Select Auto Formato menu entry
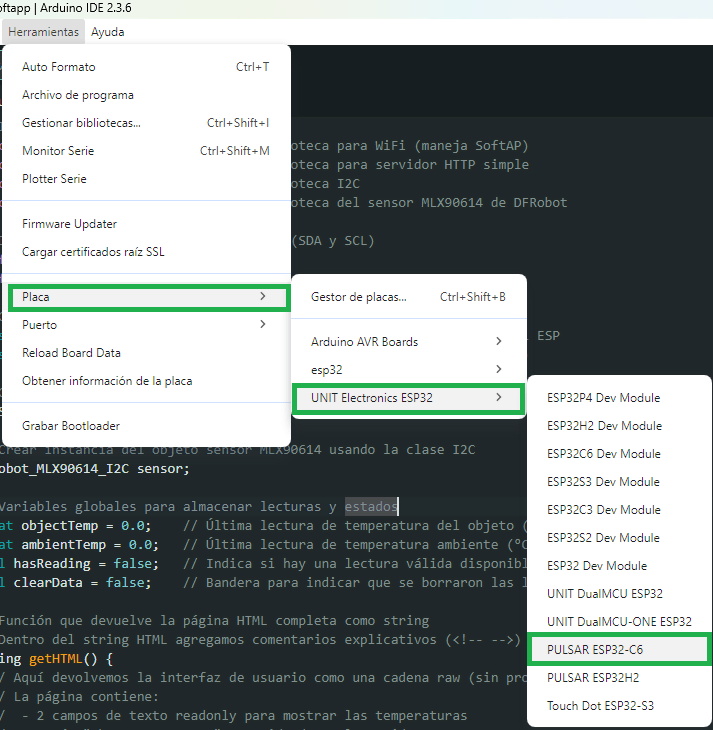 (x=146, y=67)
